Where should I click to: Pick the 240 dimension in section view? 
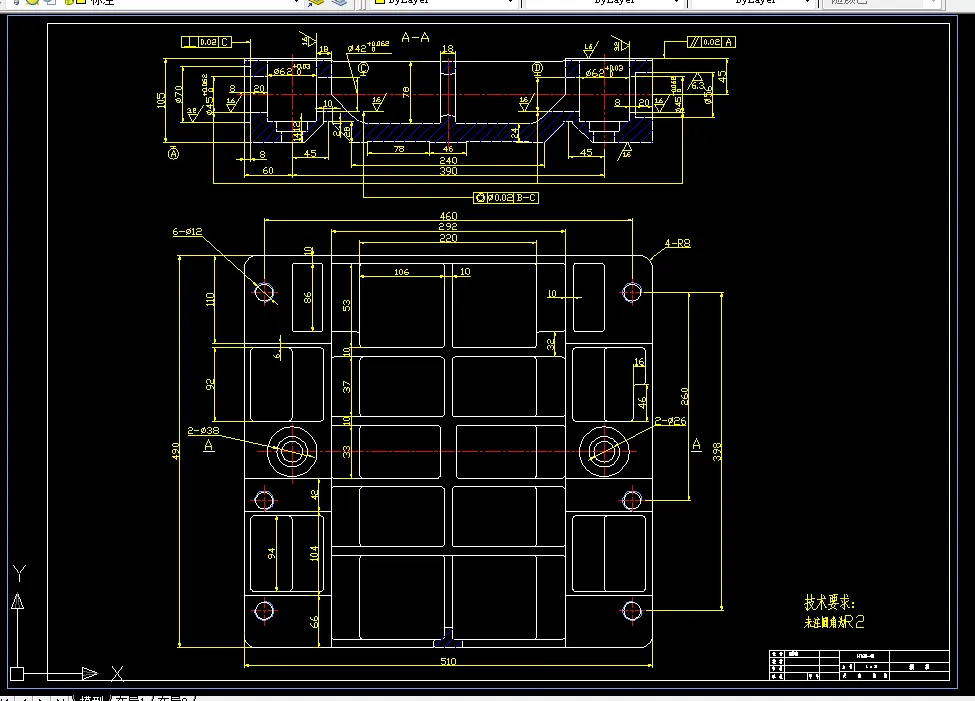[448, 160]
